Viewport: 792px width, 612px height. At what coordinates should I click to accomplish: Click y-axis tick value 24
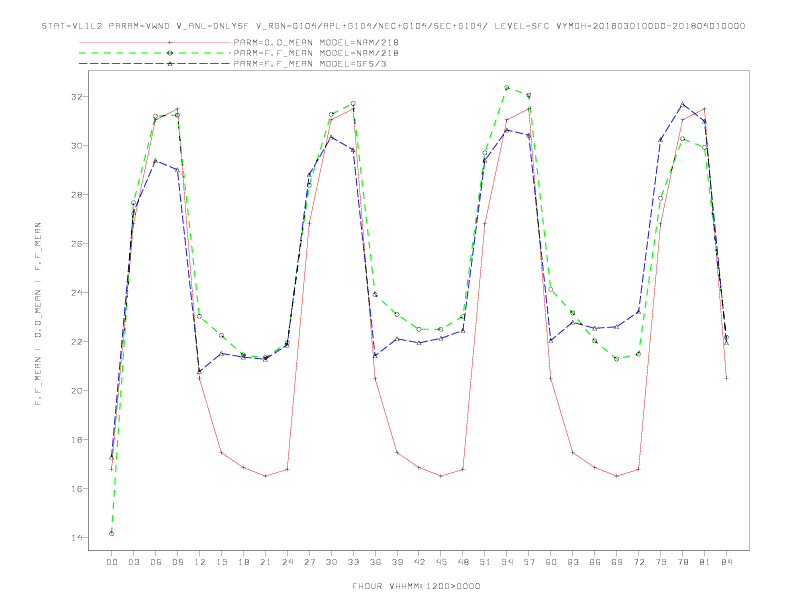(76, 292)
